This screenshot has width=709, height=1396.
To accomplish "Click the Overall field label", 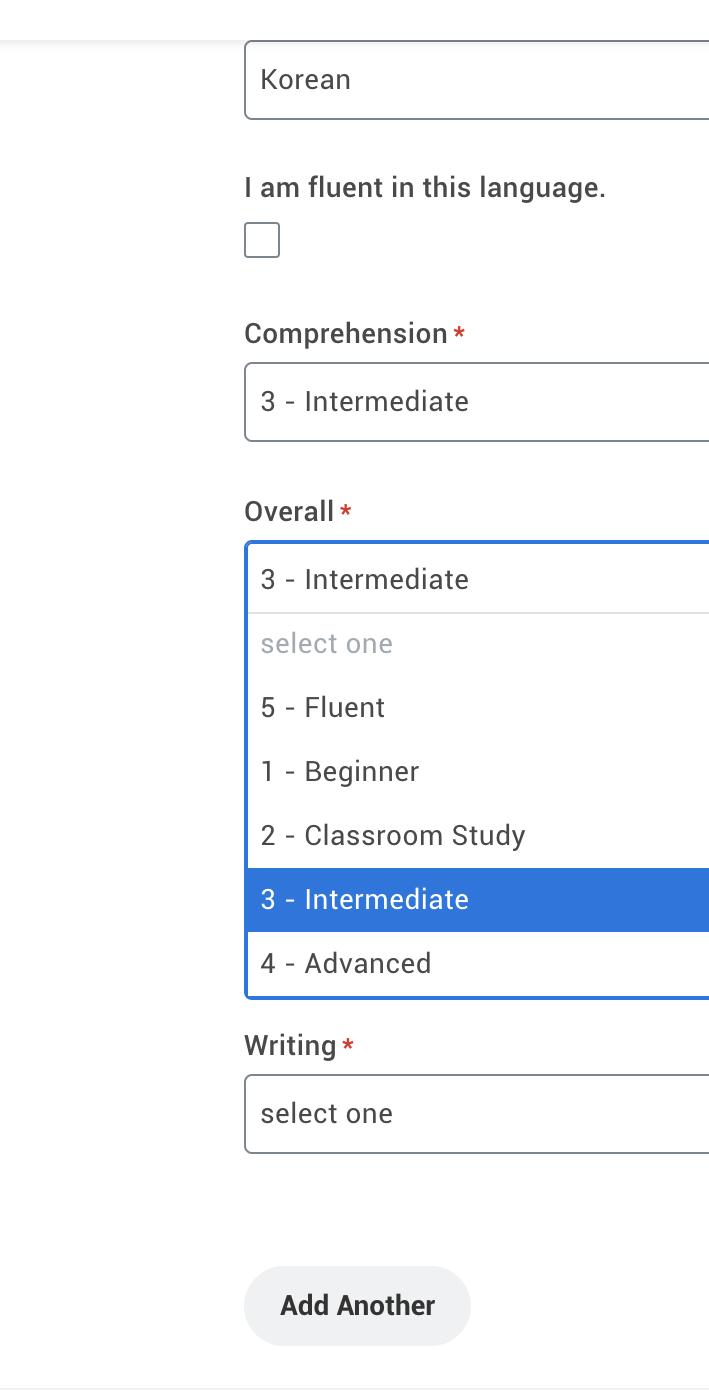I will point(289,512).
